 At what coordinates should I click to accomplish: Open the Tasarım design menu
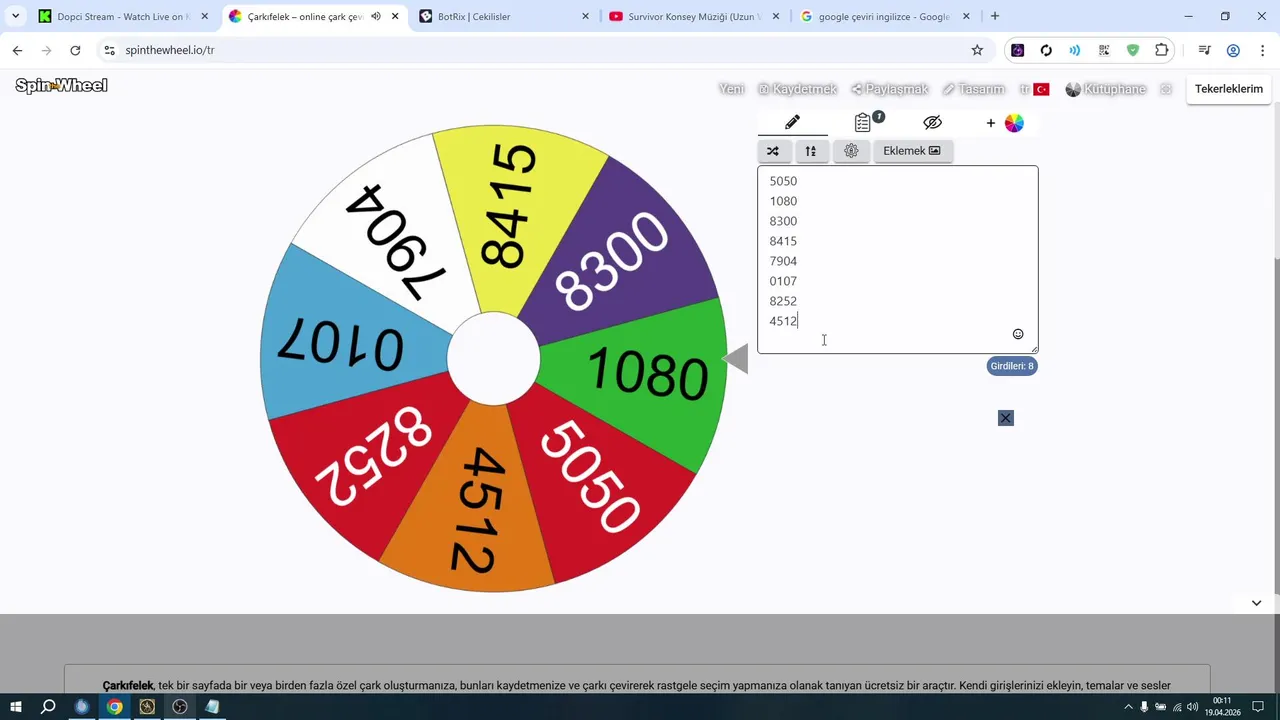(973, 89)
